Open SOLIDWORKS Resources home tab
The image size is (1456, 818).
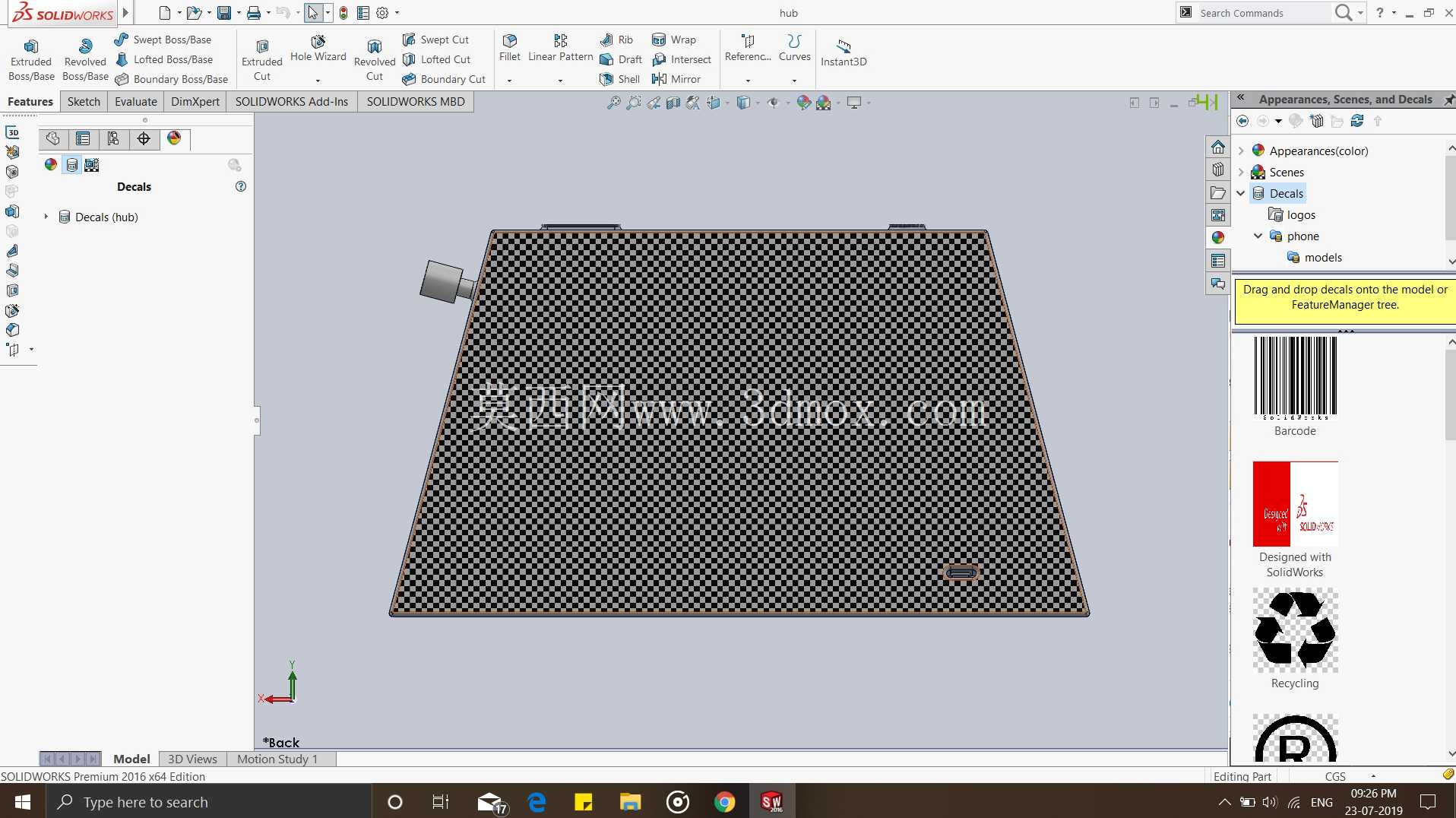pos(1218,146)
